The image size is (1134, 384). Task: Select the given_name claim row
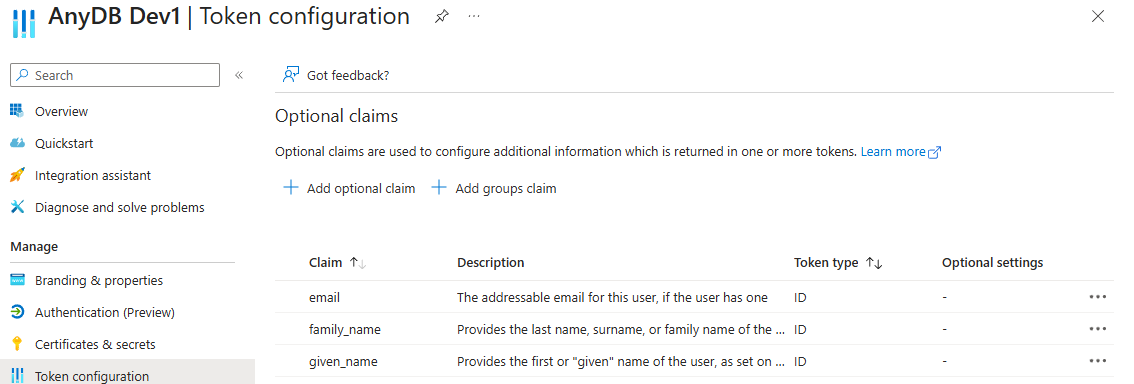pyautogui.click(x=694, y=361)
